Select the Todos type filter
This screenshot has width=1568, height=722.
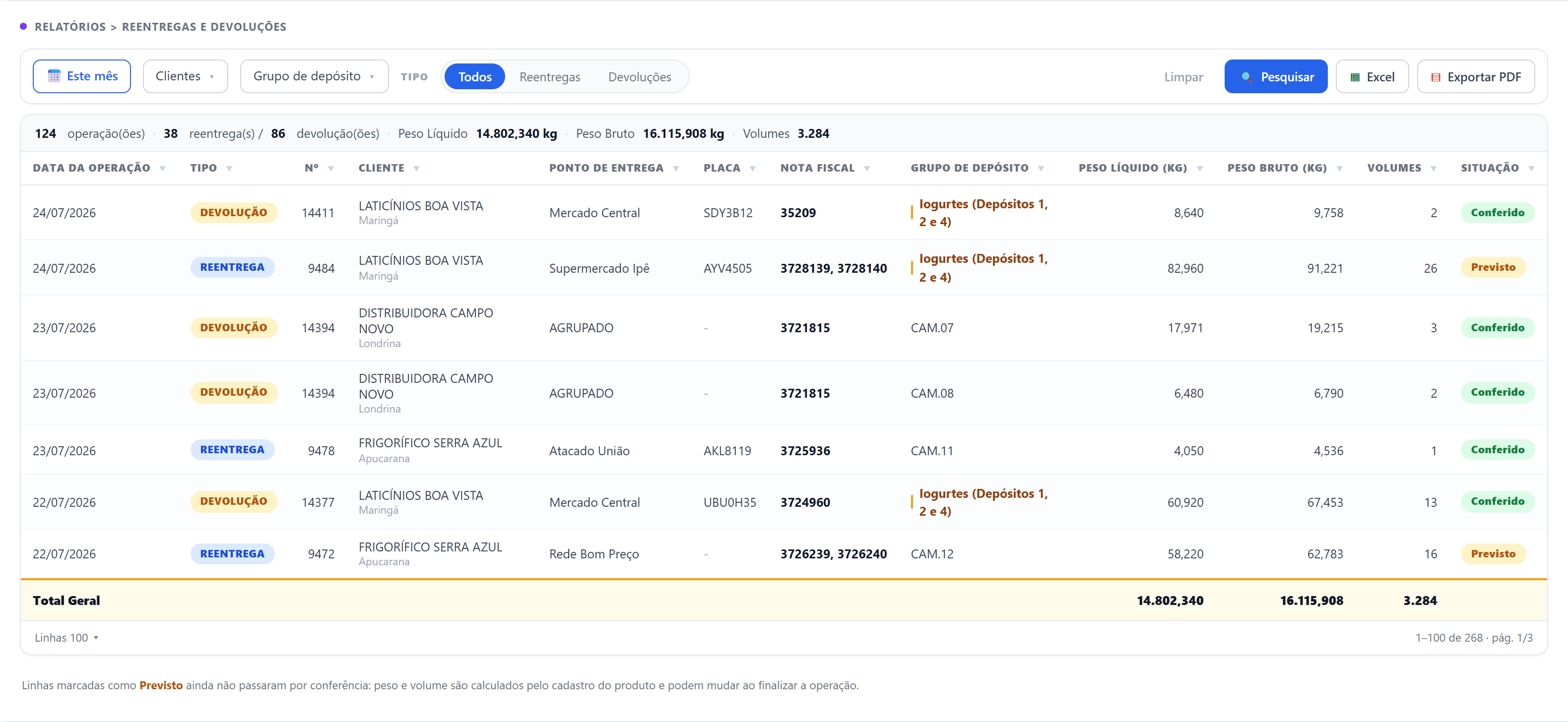coord(475,77)
